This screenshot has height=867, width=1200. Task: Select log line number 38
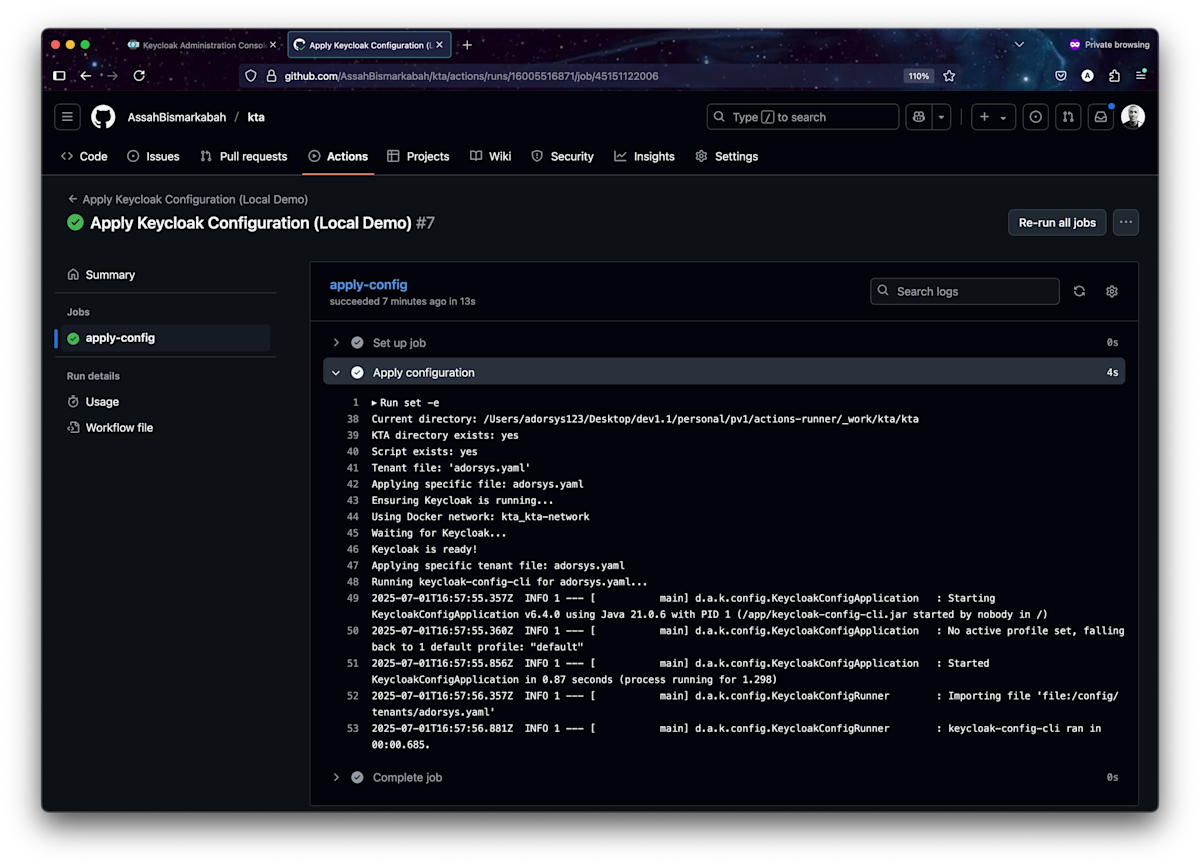tap(352, 419)
